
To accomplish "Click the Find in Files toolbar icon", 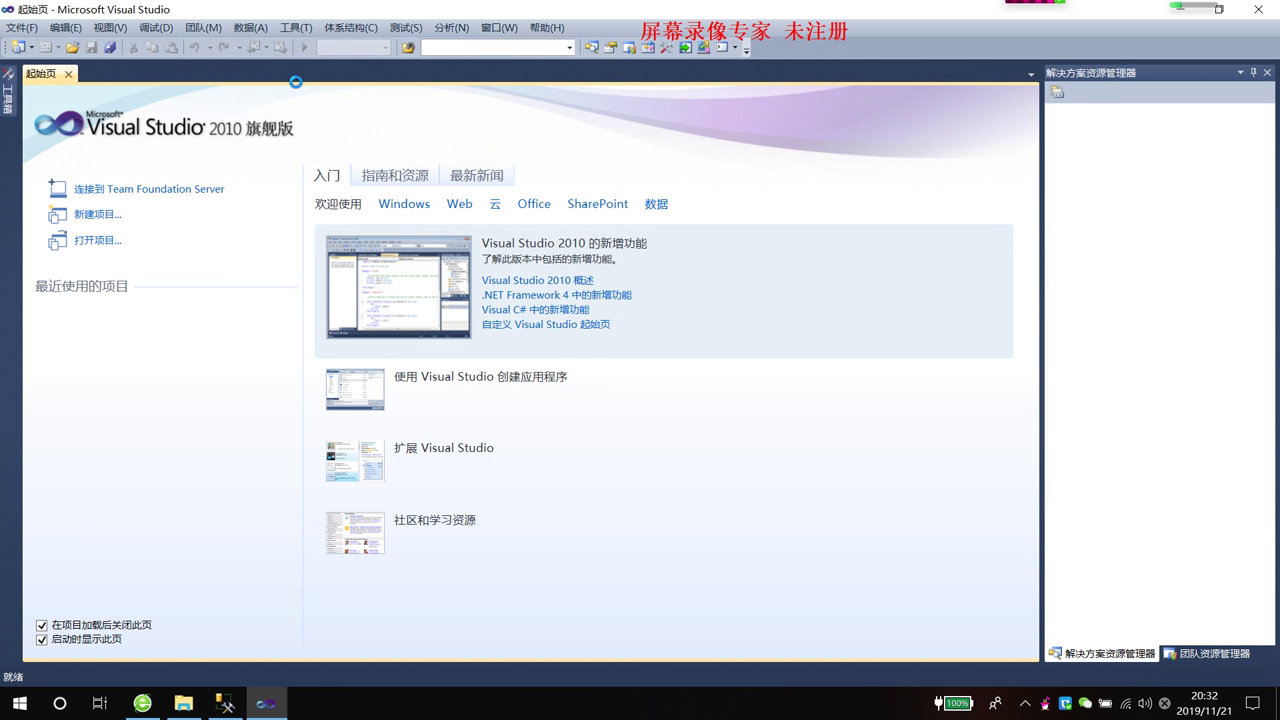I will coord(408,47).
